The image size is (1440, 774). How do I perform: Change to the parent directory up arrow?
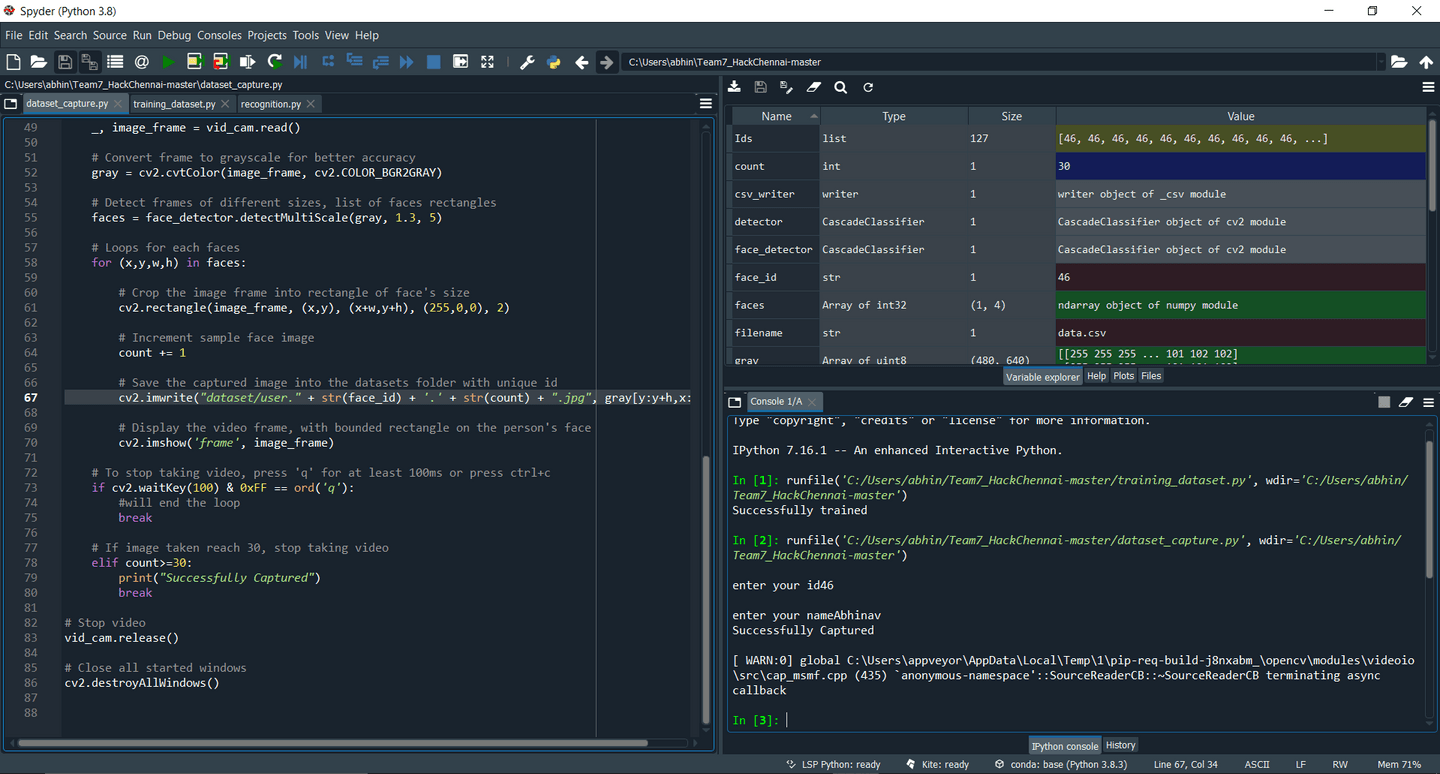point(1426,62)
